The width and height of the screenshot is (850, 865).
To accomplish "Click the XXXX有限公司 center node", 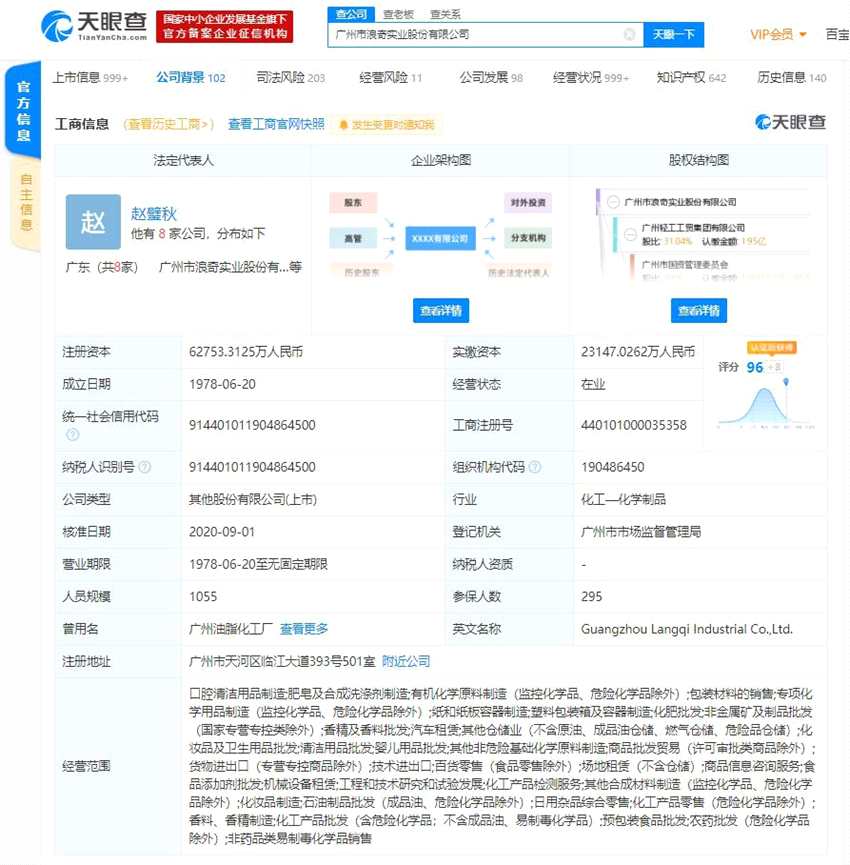I will click(440, 238).
